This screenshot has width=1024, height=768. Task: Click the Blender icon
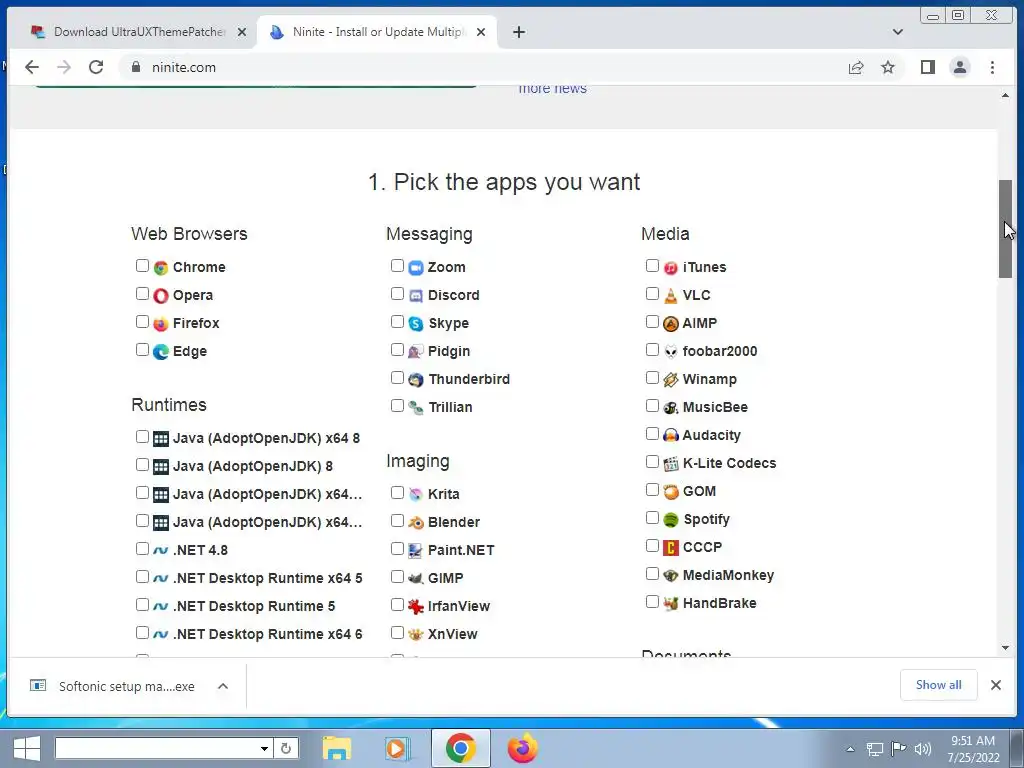coord(416,522)
